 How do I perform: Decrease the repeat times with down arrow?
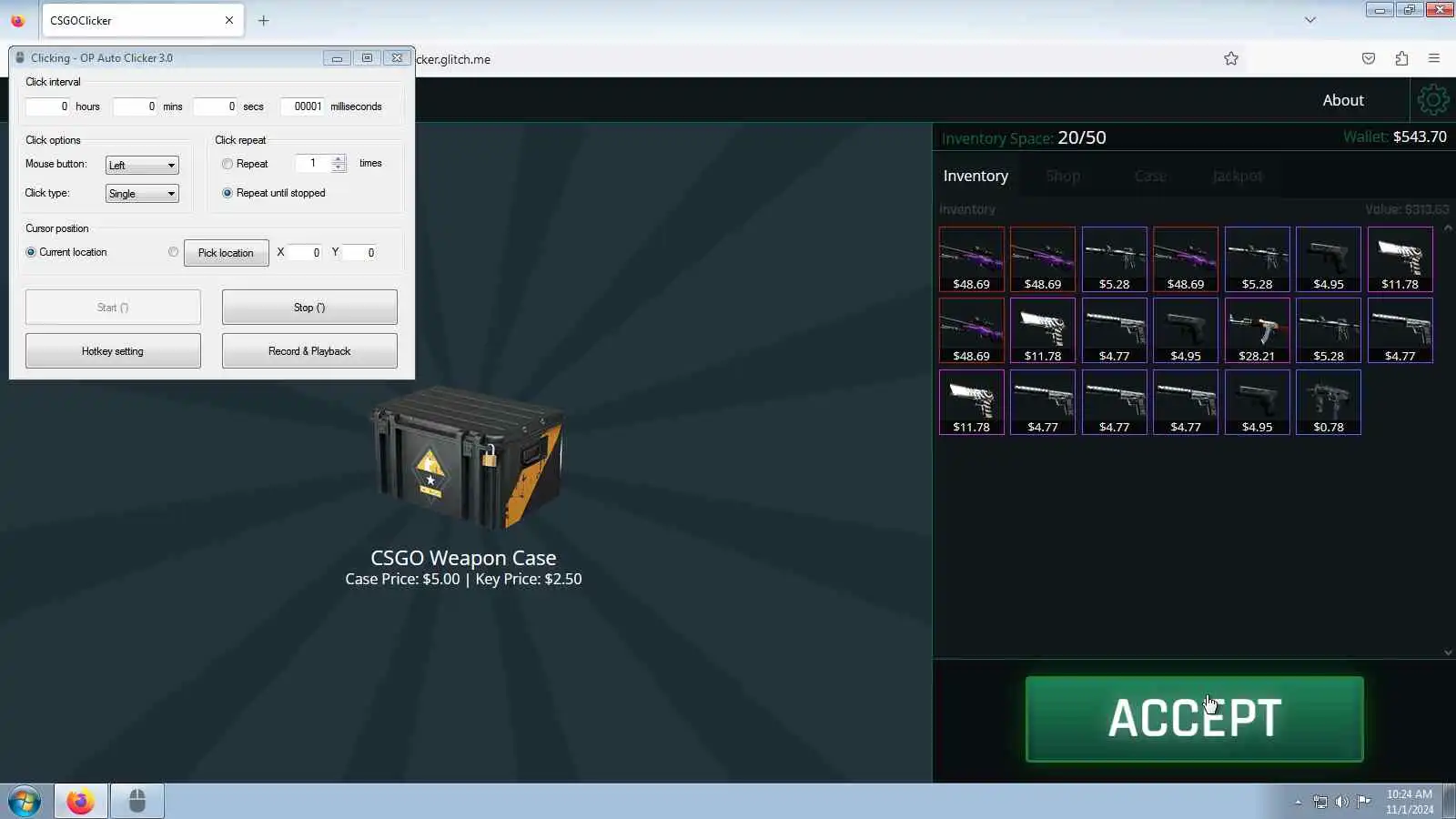click(339, 167)
